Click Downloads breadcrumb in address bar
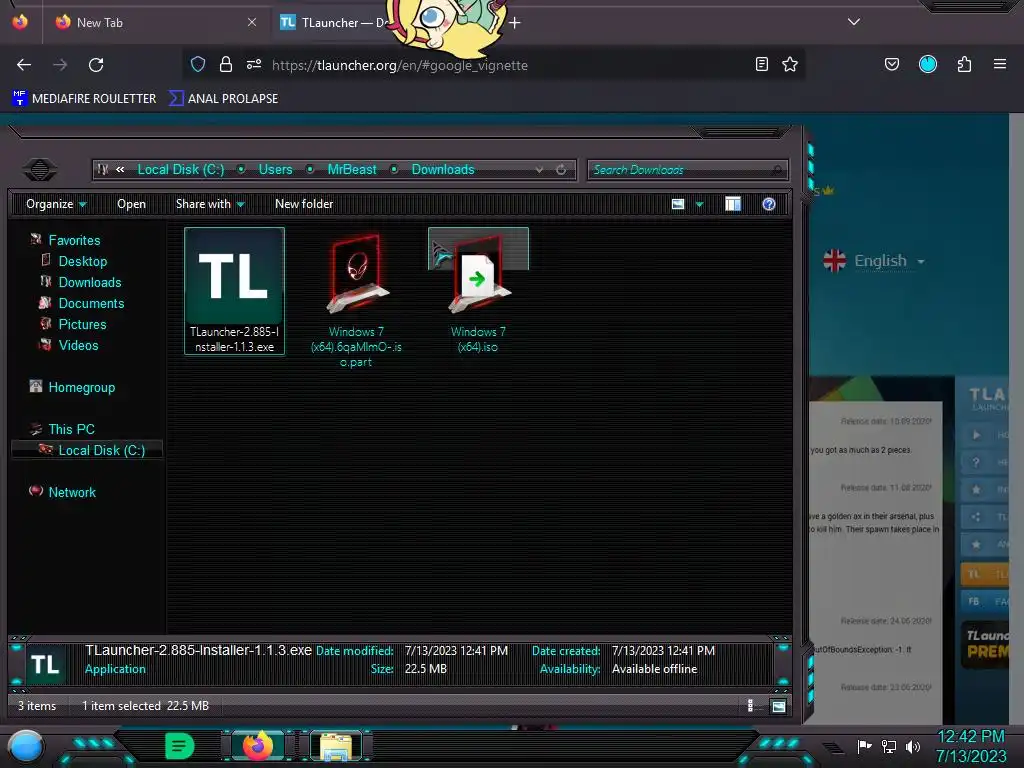The height and width of the screenshot is (768, 1024). pyautogui.click(x=443, y=169)
